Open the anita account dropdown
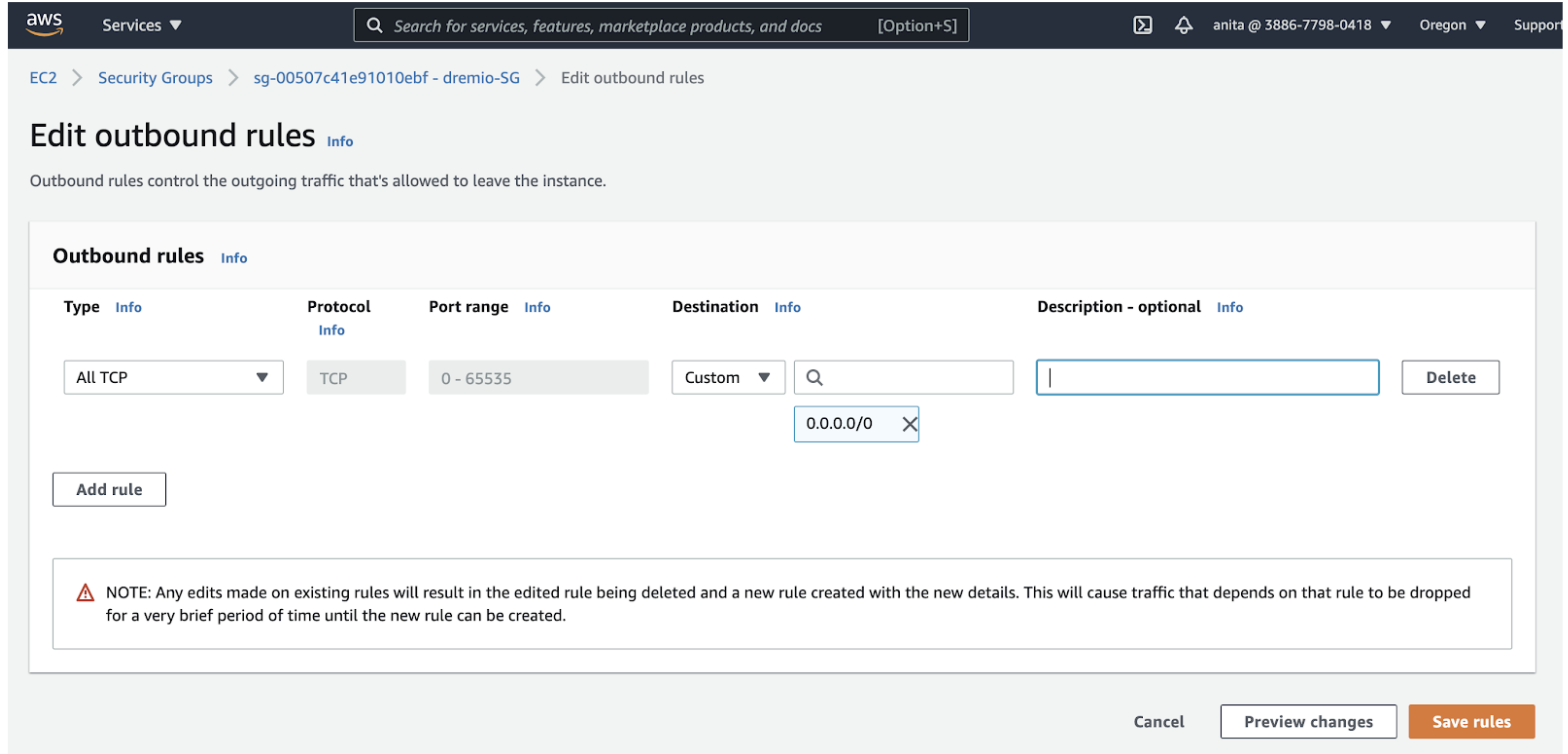This screenshot has height=754, width=1568. [x=1301, y=25]
